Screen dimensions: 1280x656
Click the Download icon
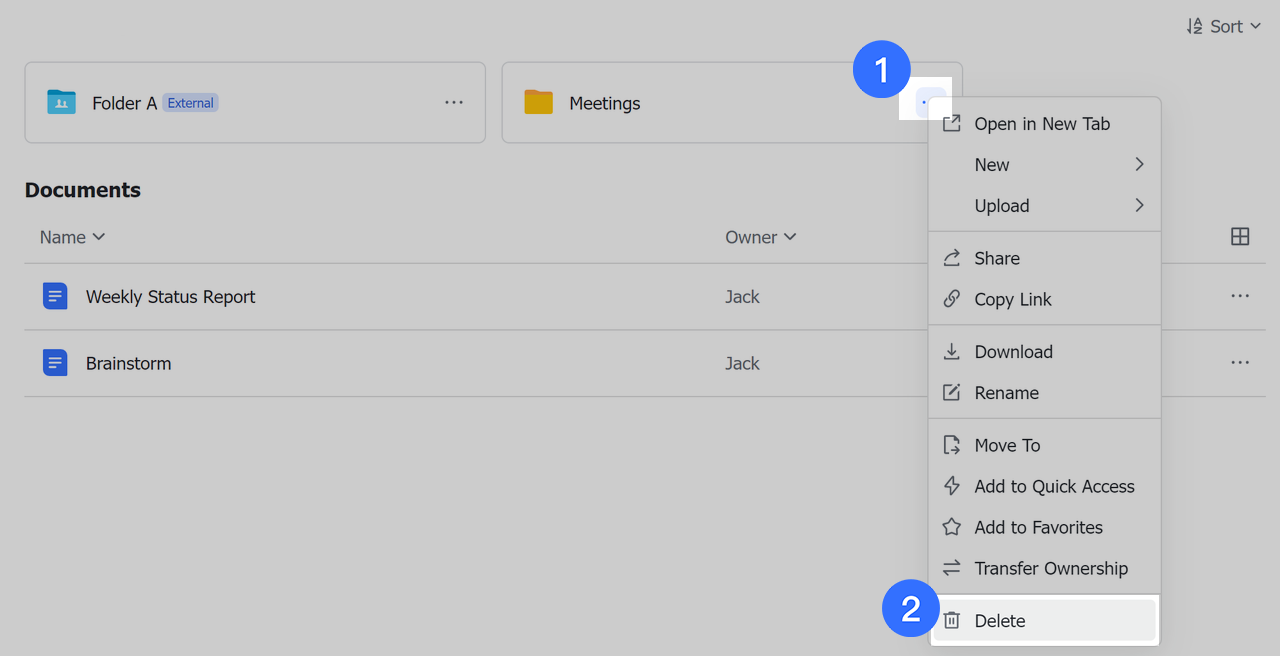(952, 351)
